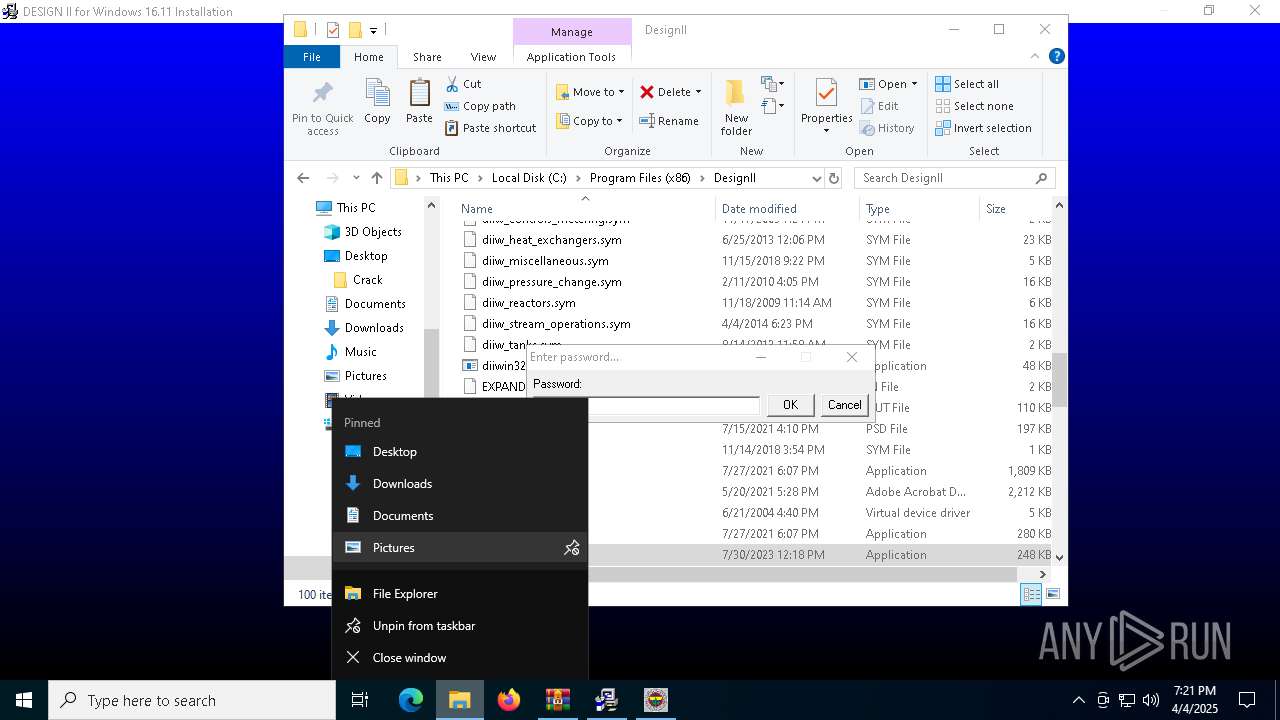Open the Manage contextual tab
Viewport: 1280px width, 720px height.
(x=572, y=32)
